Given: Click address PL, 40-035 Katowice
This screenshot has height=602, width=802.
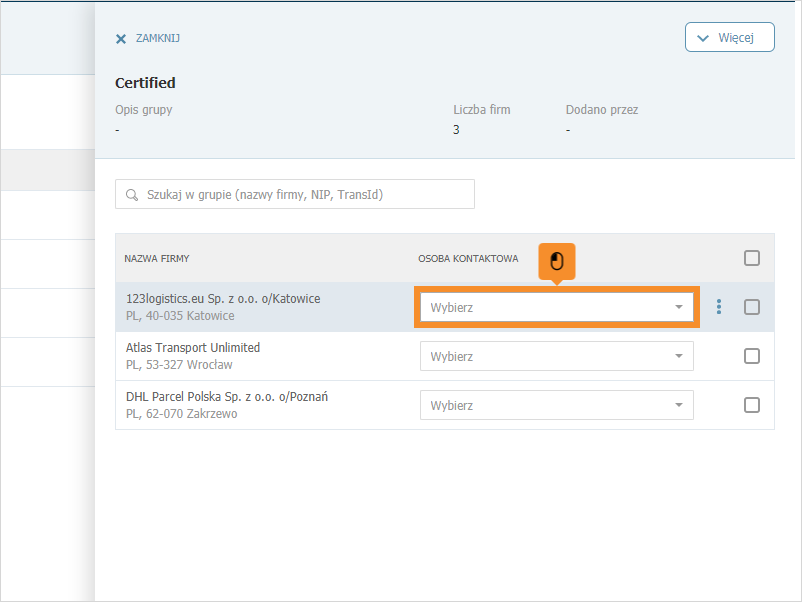Looking at the screenshot, I should 180,316.
